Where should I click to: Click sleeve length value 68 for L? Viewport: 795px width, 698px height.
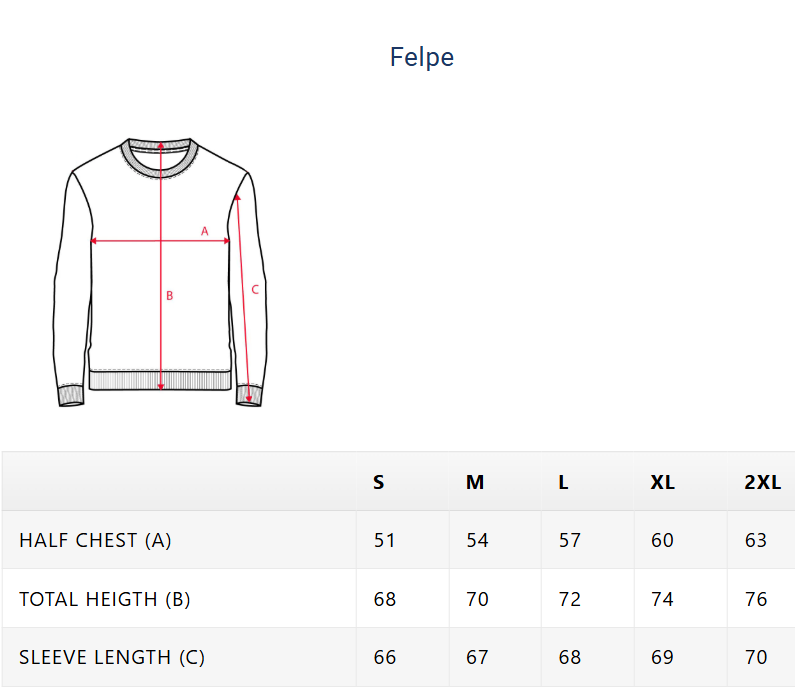[x=570, y=657]
